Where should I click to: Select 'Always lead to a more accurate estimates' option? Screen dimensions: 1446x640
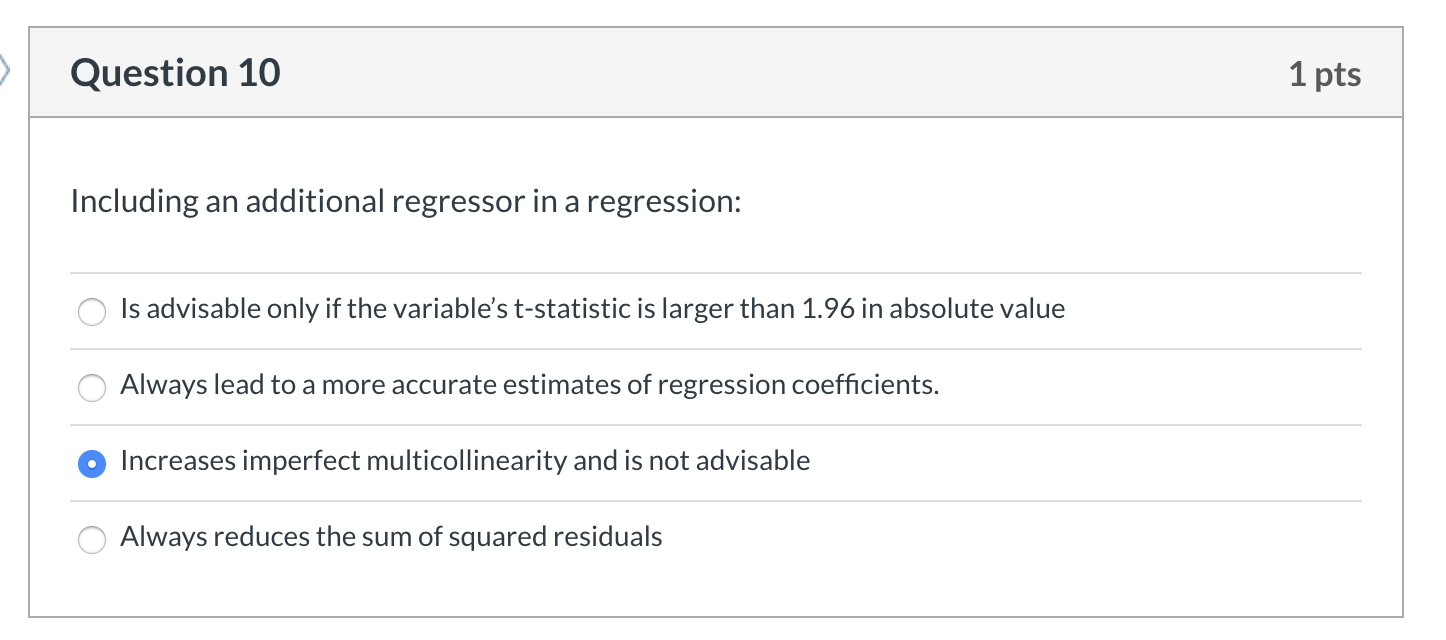pos(92,388)
